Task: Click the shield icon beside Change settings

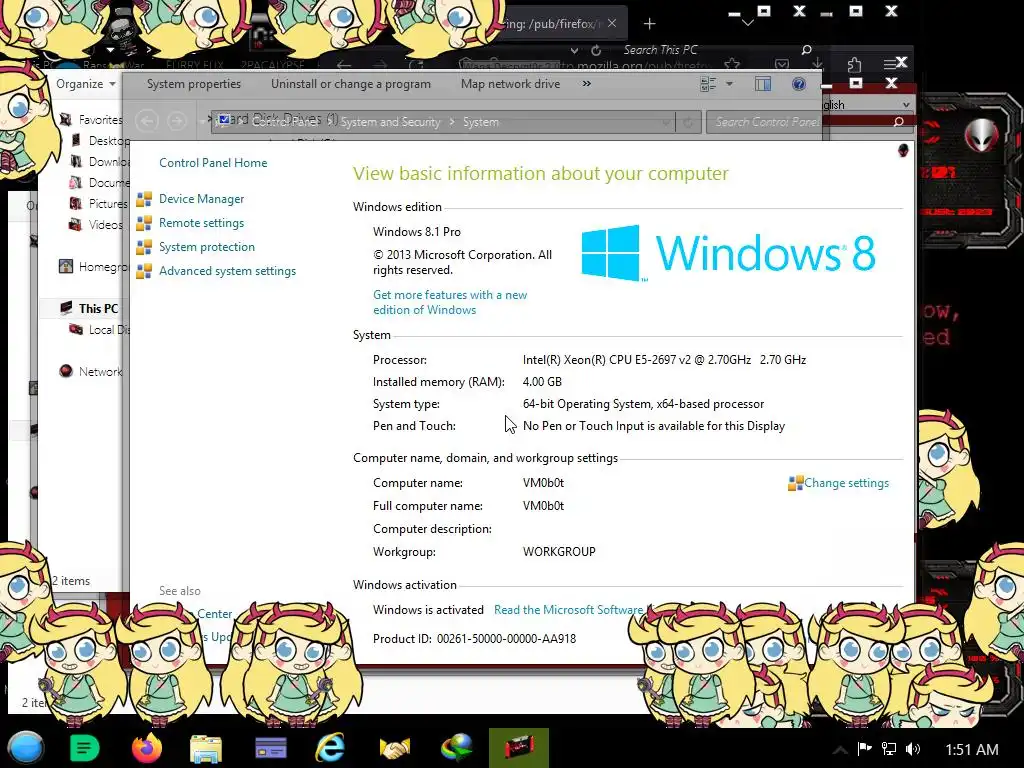Action: tap(795, 483)
